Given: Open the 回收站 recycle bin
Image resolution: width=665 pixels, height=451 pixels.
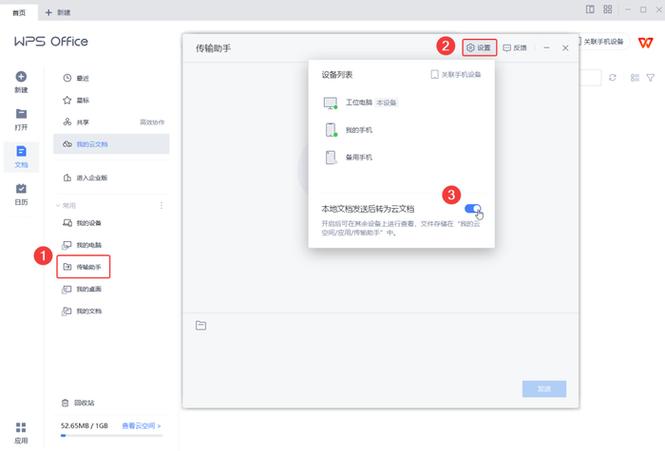Looking at the screenshot, I should tap(78, 403).
